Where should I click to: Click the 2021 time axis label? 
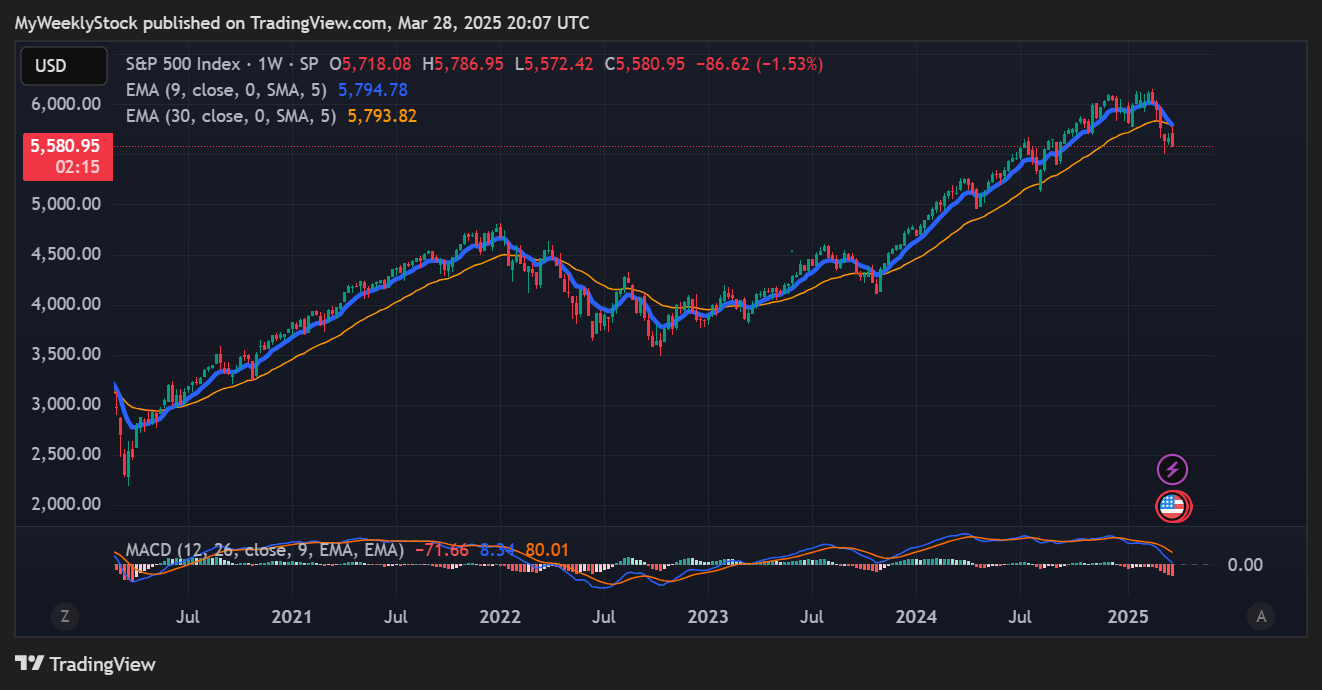[291, 617]
